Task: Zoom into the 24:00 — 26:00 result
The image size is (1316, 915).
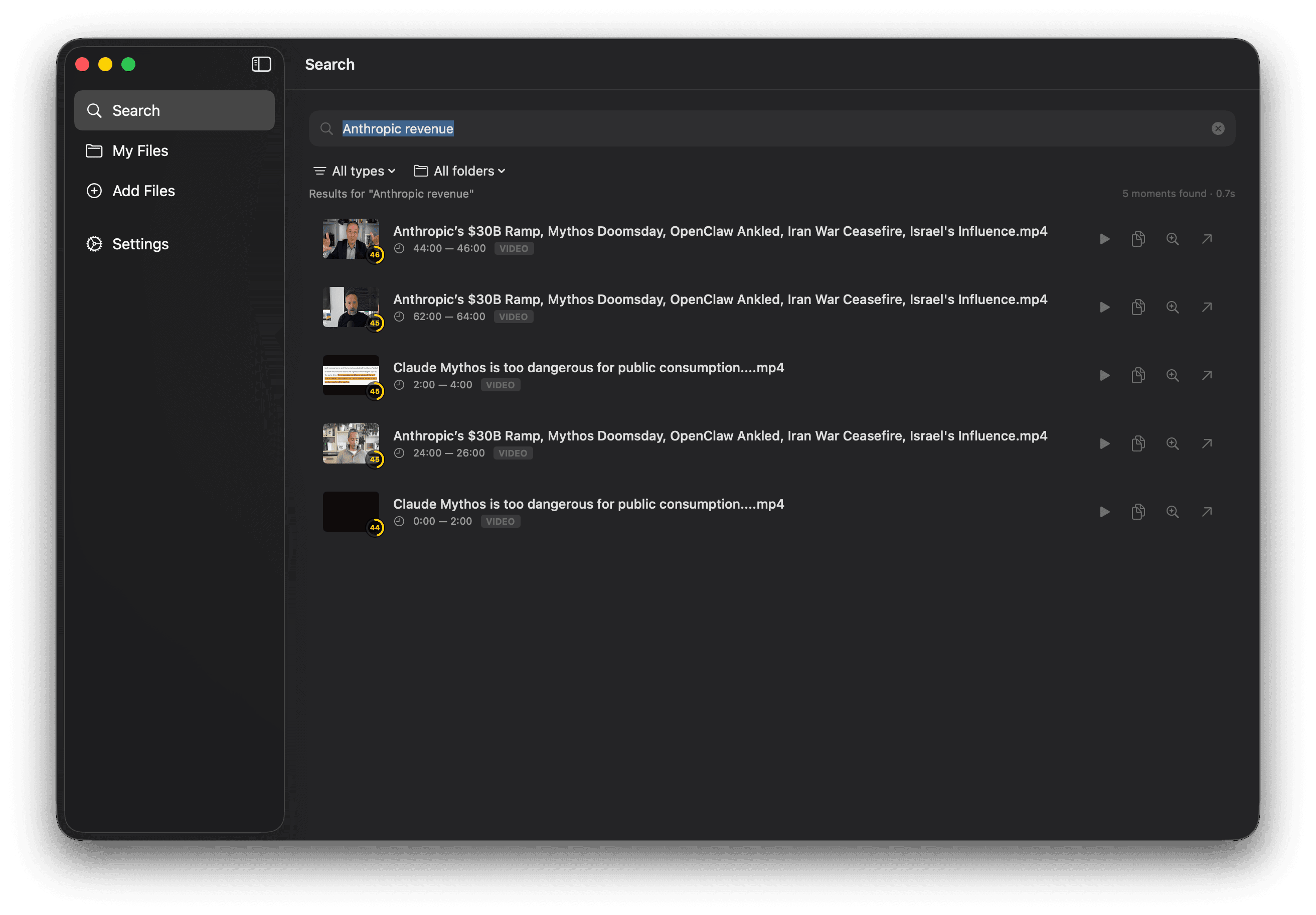Action: (1172, 444)
